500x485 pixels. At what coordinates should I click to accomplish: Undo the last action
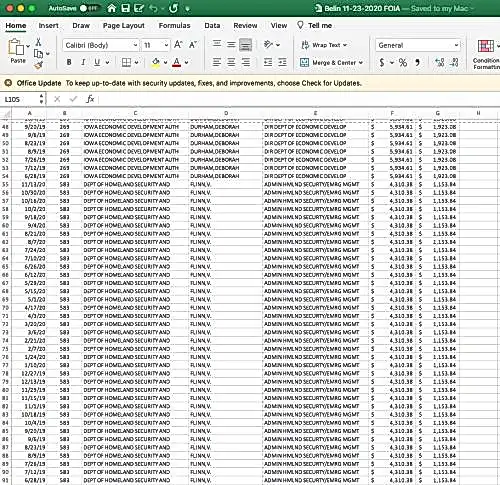[153, 8]
